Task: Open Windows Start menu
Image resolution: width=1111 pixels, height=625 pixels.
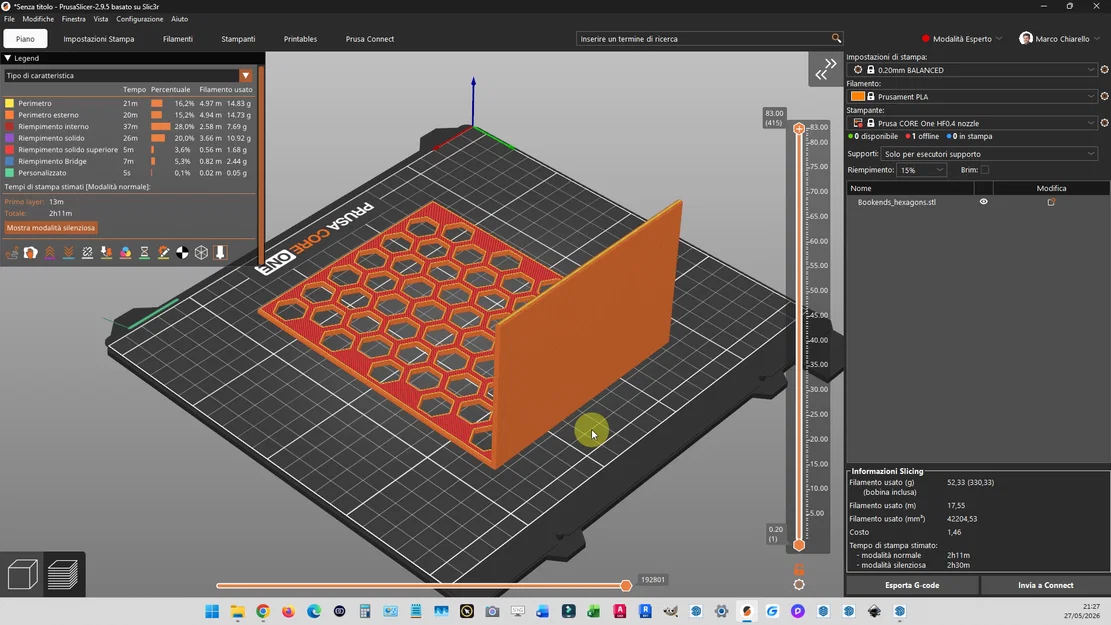Action: click(212, 611)
